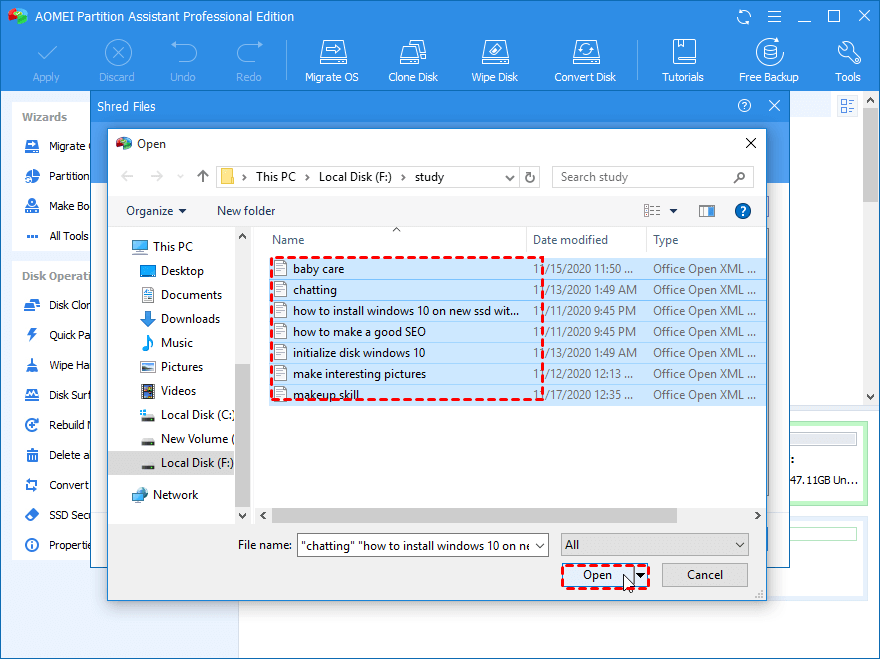Open the view options dropdown arrow
This screenshot has width=880, height=659.
click(x=673, y=211)
